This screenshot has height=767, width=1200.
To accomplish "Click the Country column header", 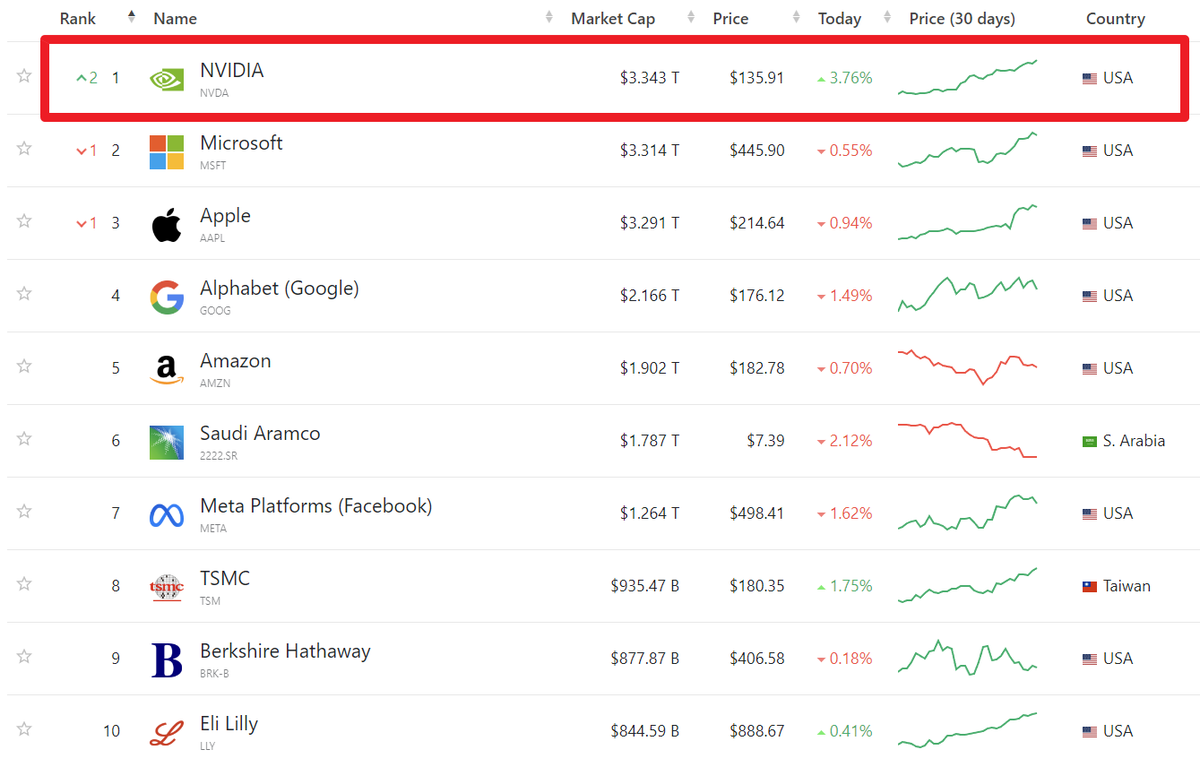I will (x=1115, y=18).
